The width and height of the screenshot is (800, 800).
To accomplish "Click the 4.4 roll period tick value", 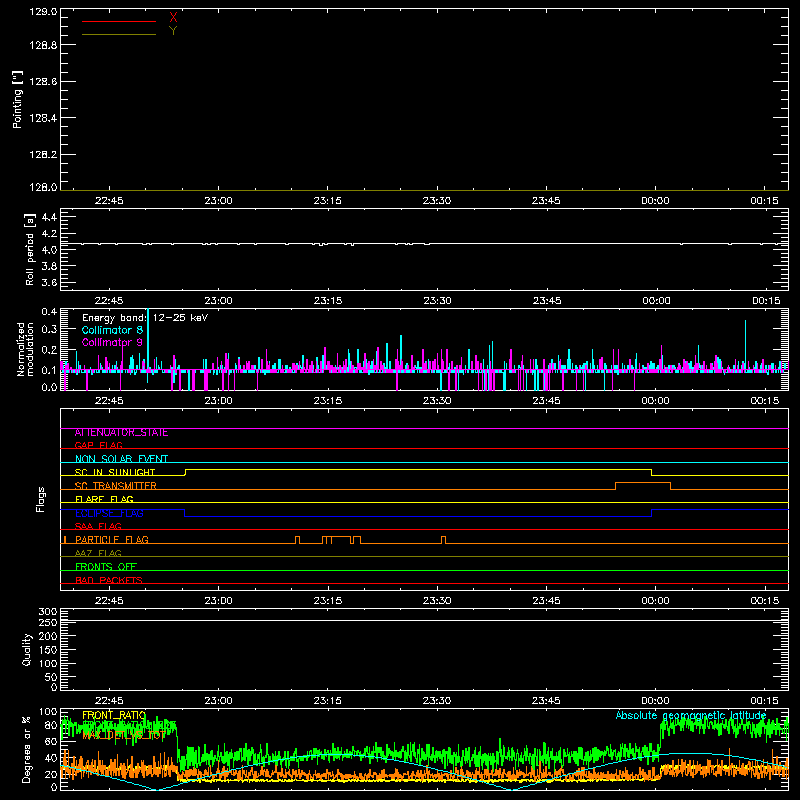I will [x=49, y=217].
